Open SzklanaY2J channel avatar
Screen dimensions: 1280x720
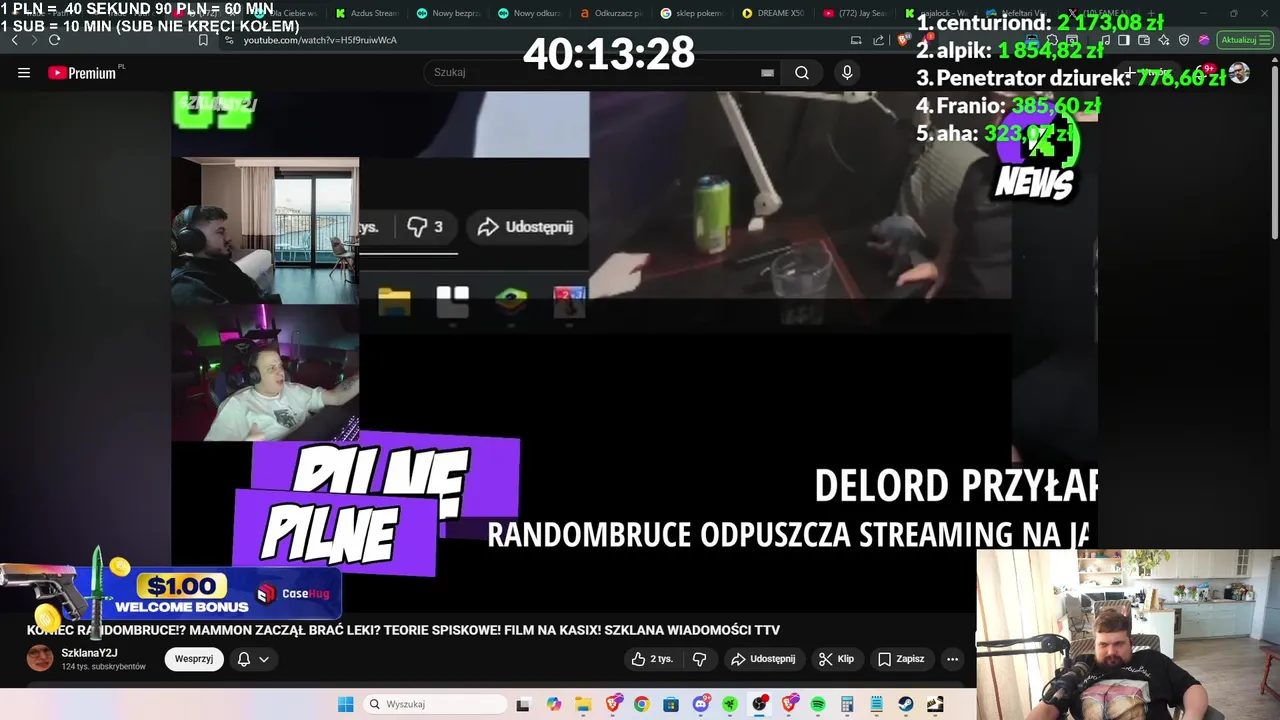click(x=40, y=658)
